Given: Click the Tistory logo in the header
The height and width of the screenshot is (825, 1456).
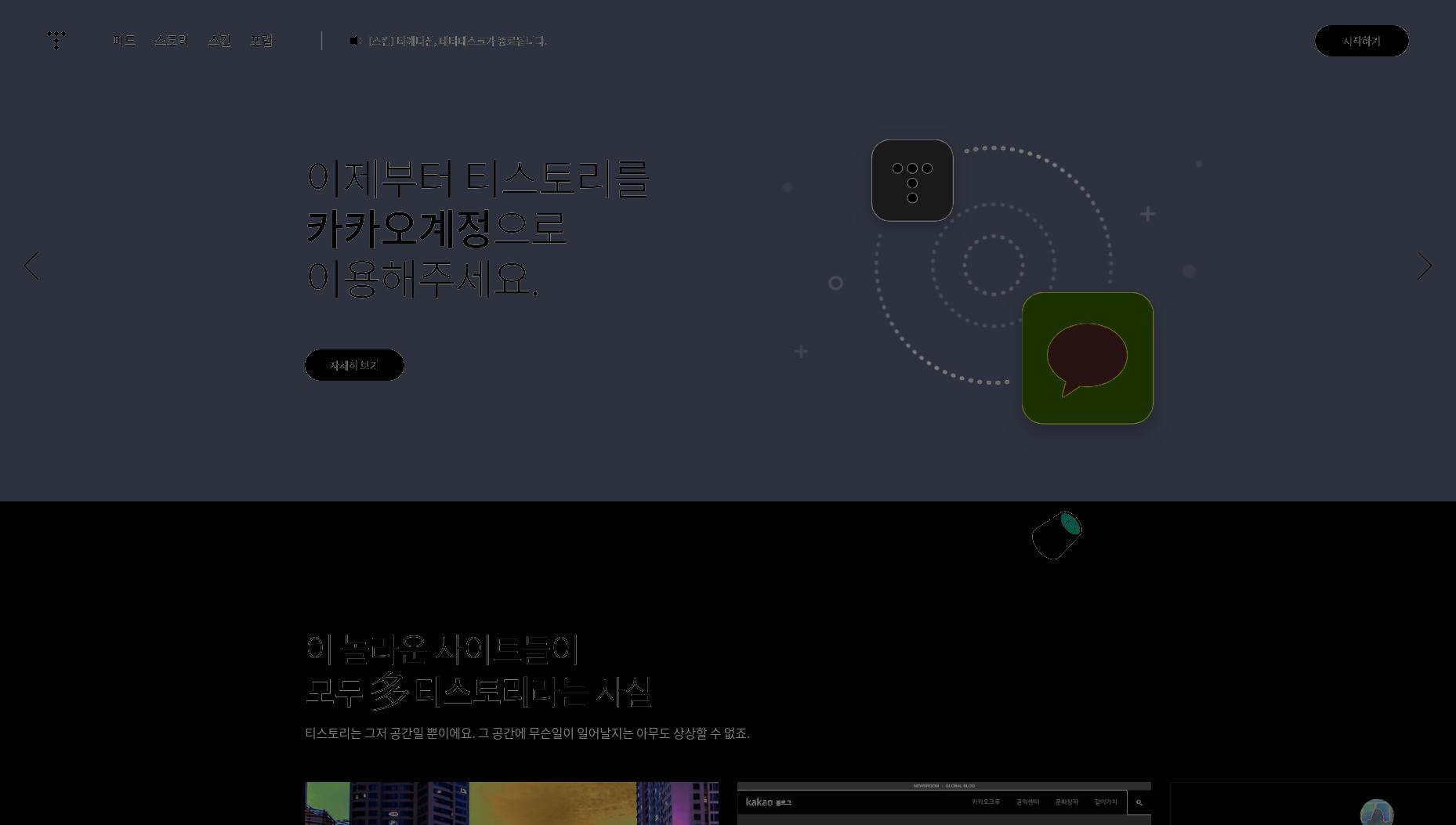Looking at the screenshot, I should (x=56, y=40).
